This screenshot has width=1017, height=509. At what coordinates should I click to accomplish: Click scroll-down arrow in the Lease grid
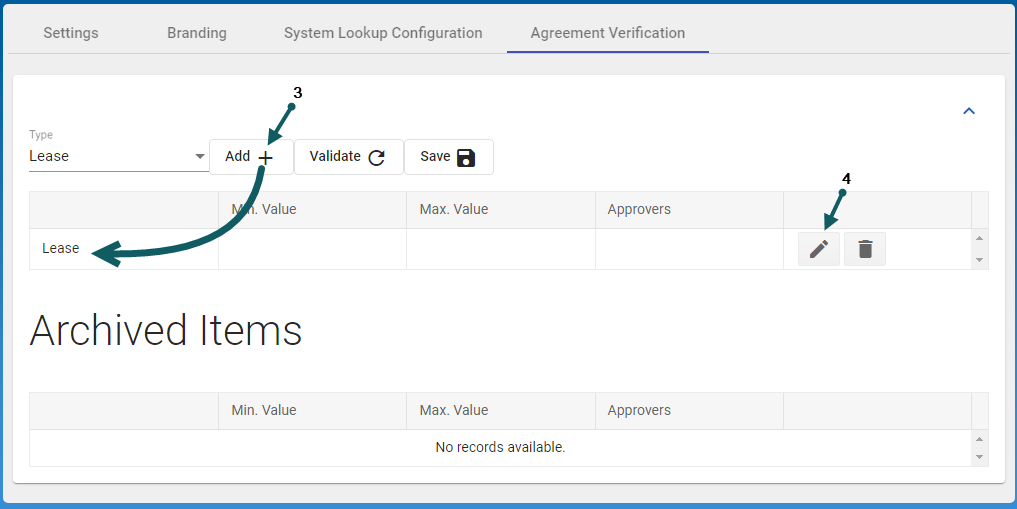click(979, 260)
